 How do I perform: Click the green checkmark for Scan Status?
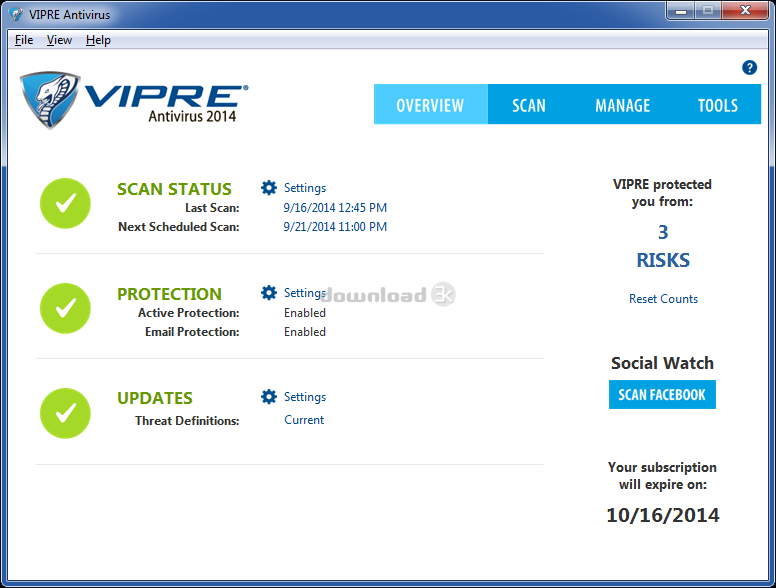click(65, 203)
